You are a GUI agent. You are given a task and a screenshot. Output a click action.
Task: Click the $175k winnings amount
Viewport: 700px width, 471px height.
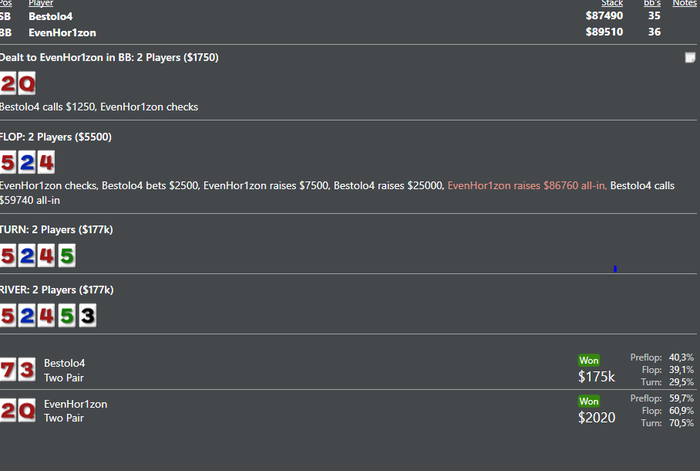coord(596,377)
